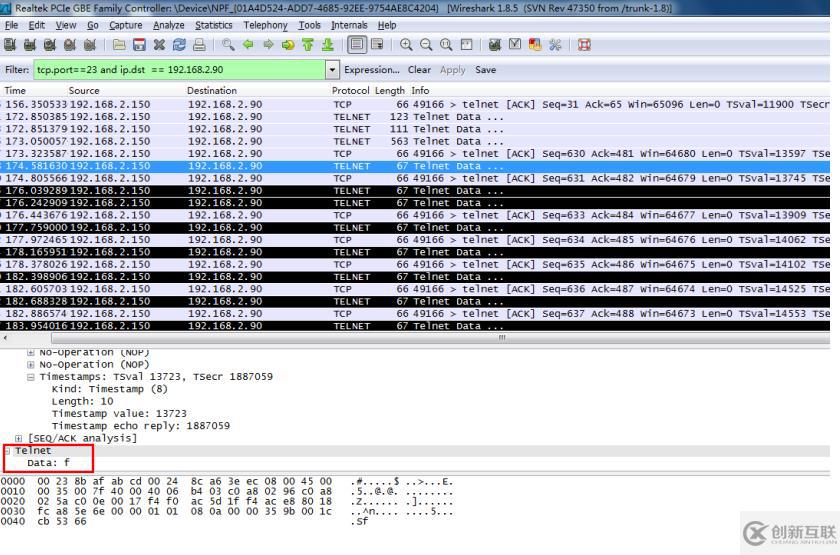Save this capture file icon
Screen dimensions: 840x555
(139, 45)
